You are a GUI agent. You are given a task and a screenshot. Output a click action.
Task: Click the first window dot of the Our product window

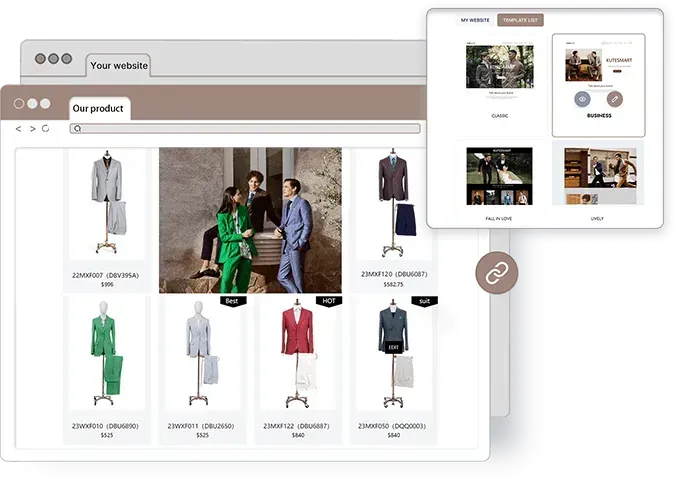[19, 103]
